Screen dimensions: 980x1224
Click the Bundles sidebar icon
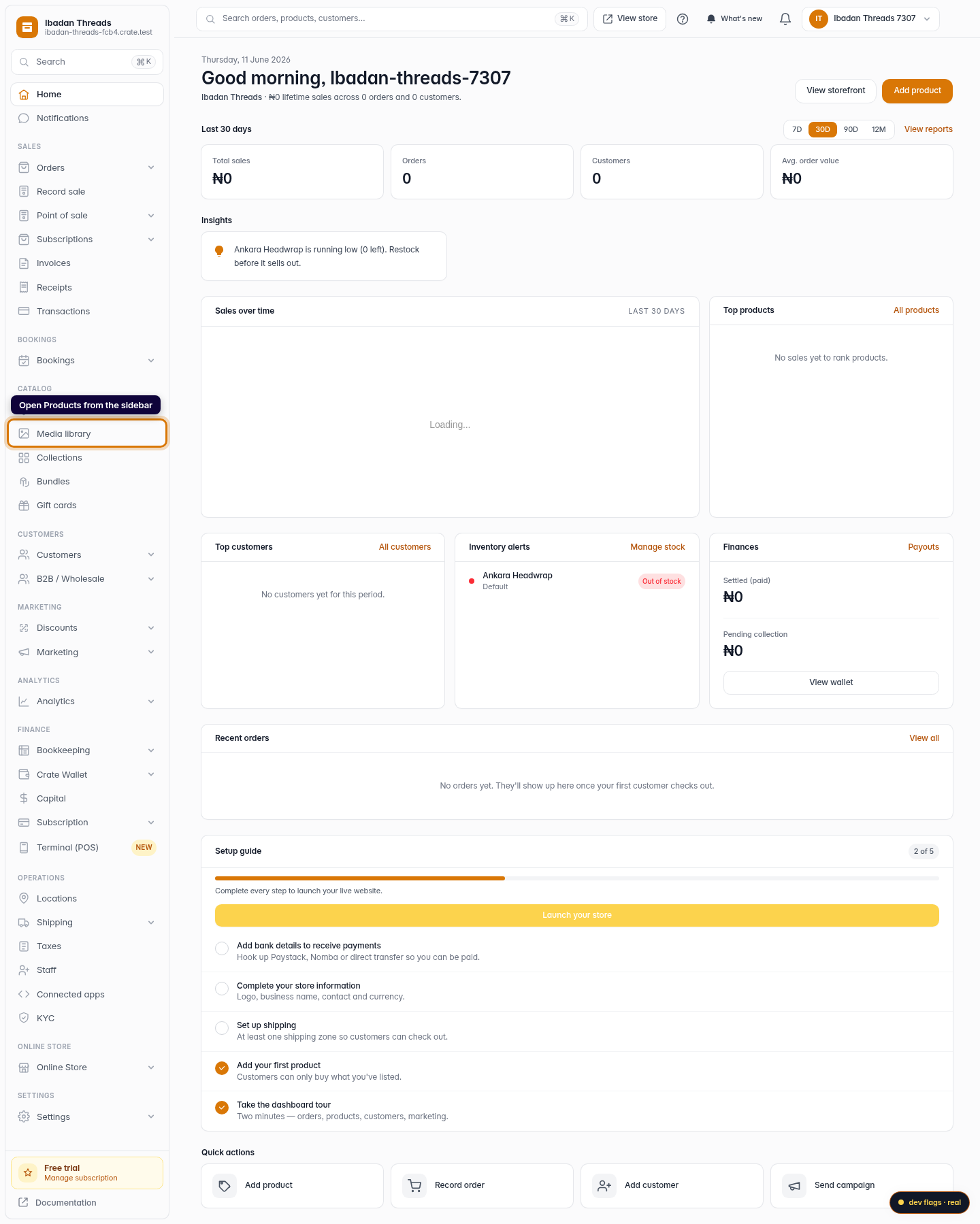pos(24,482)
